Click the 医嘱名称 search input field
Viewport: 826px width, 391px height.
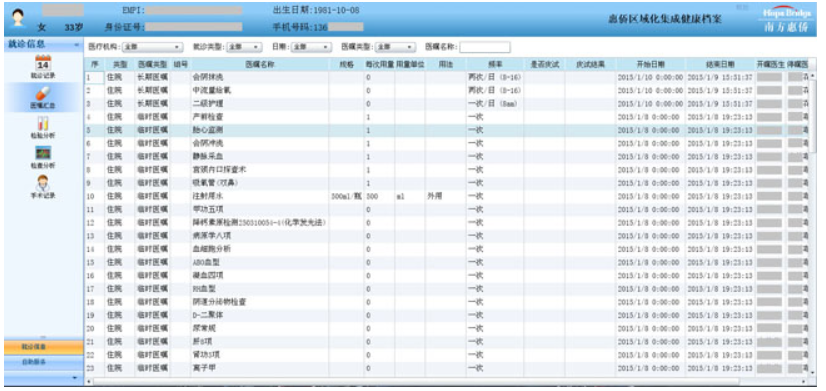484,47
